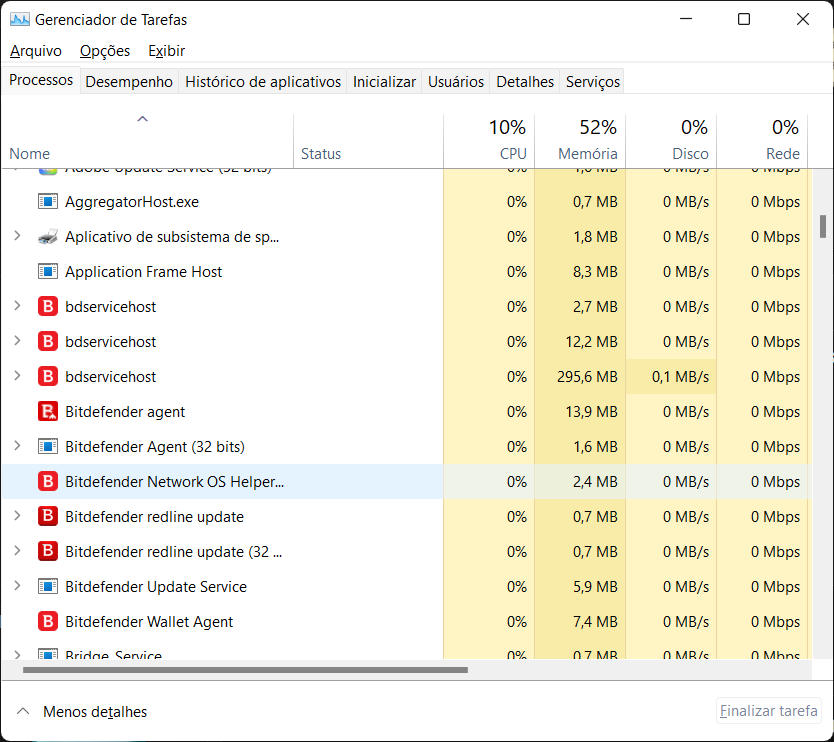Sort by the Nome column header

coord(147,141)
